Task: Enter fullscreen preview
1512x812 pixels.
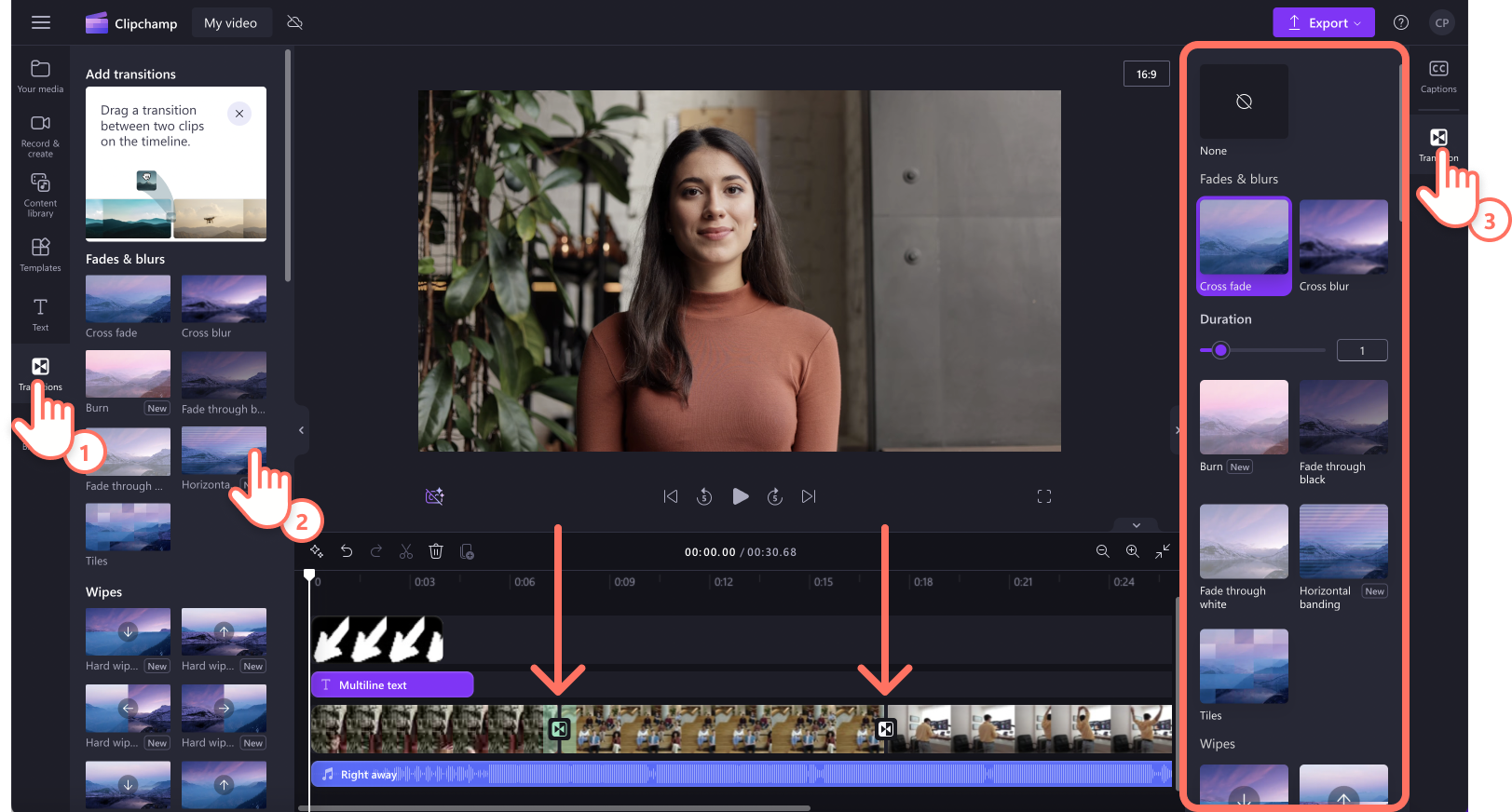Action: 1044,496
